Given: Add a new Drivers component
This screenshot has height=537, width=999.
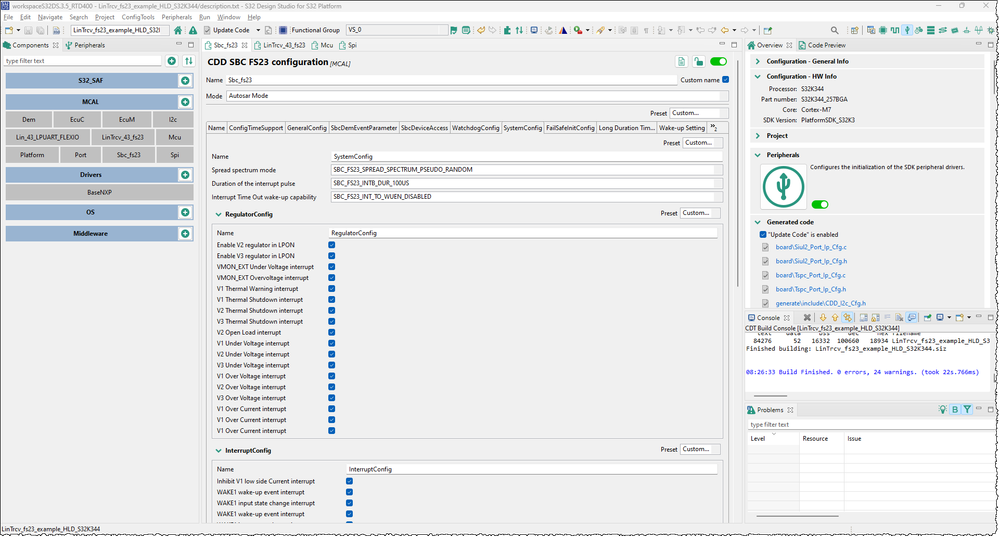Looking at the screenshot, I should point(185,175).
